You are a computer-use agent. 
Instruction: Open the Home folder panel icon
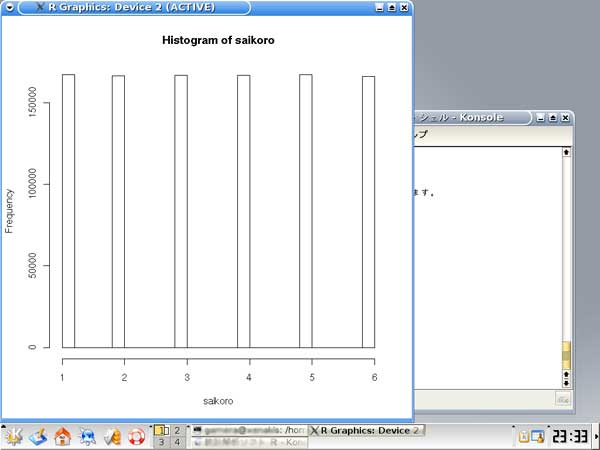coord(62,436)
